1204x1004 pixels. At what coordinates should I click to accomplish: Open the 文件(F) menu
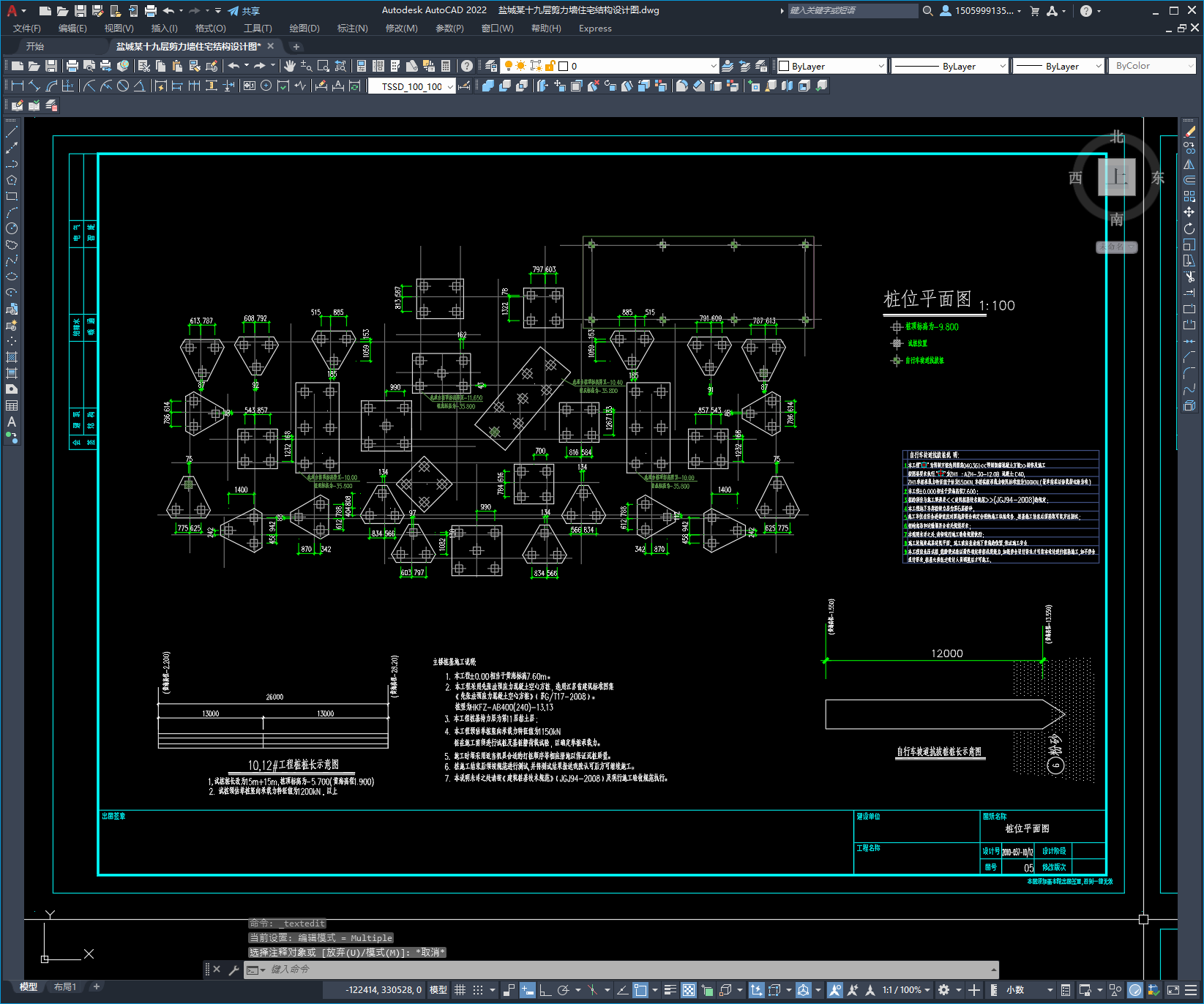27,29
